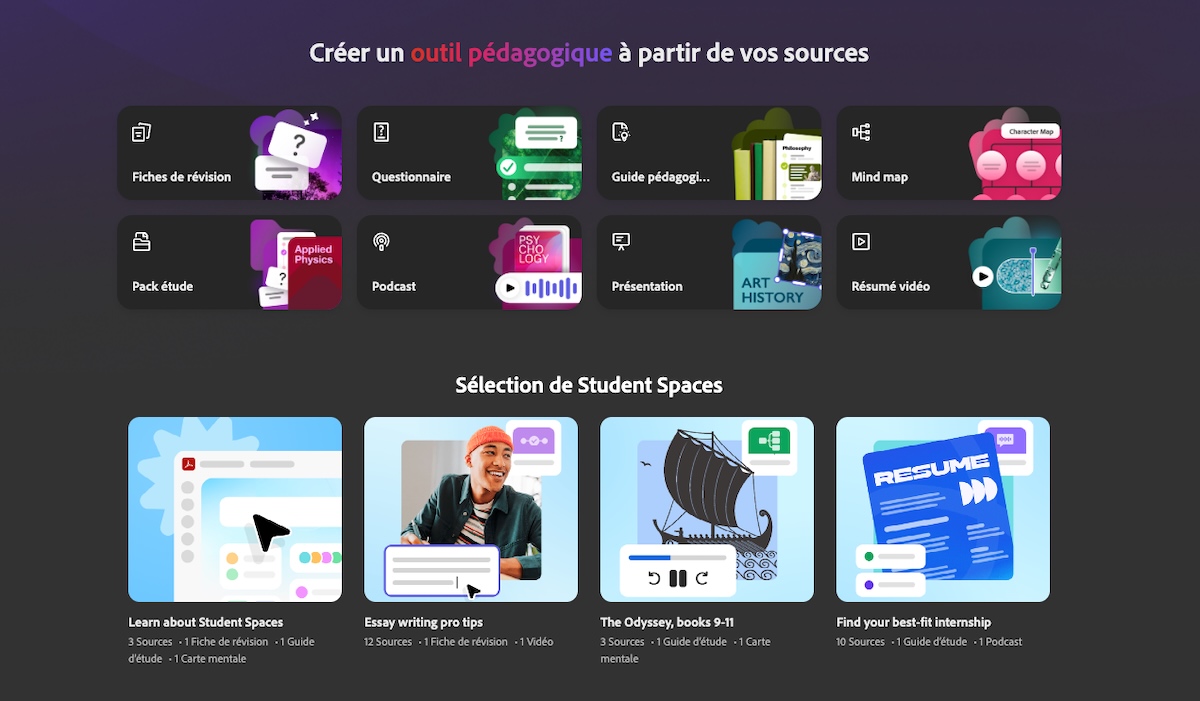Click the Pack étude stack icon

click(x=141, y=241)
